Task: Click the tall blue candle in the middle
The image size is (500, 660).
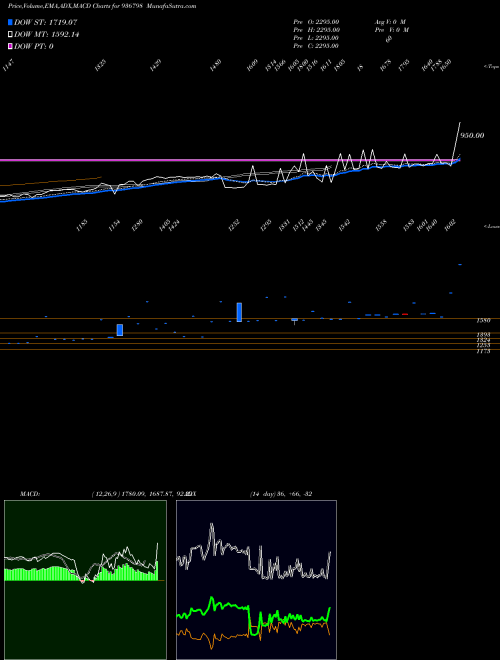Action: [239, 312]
